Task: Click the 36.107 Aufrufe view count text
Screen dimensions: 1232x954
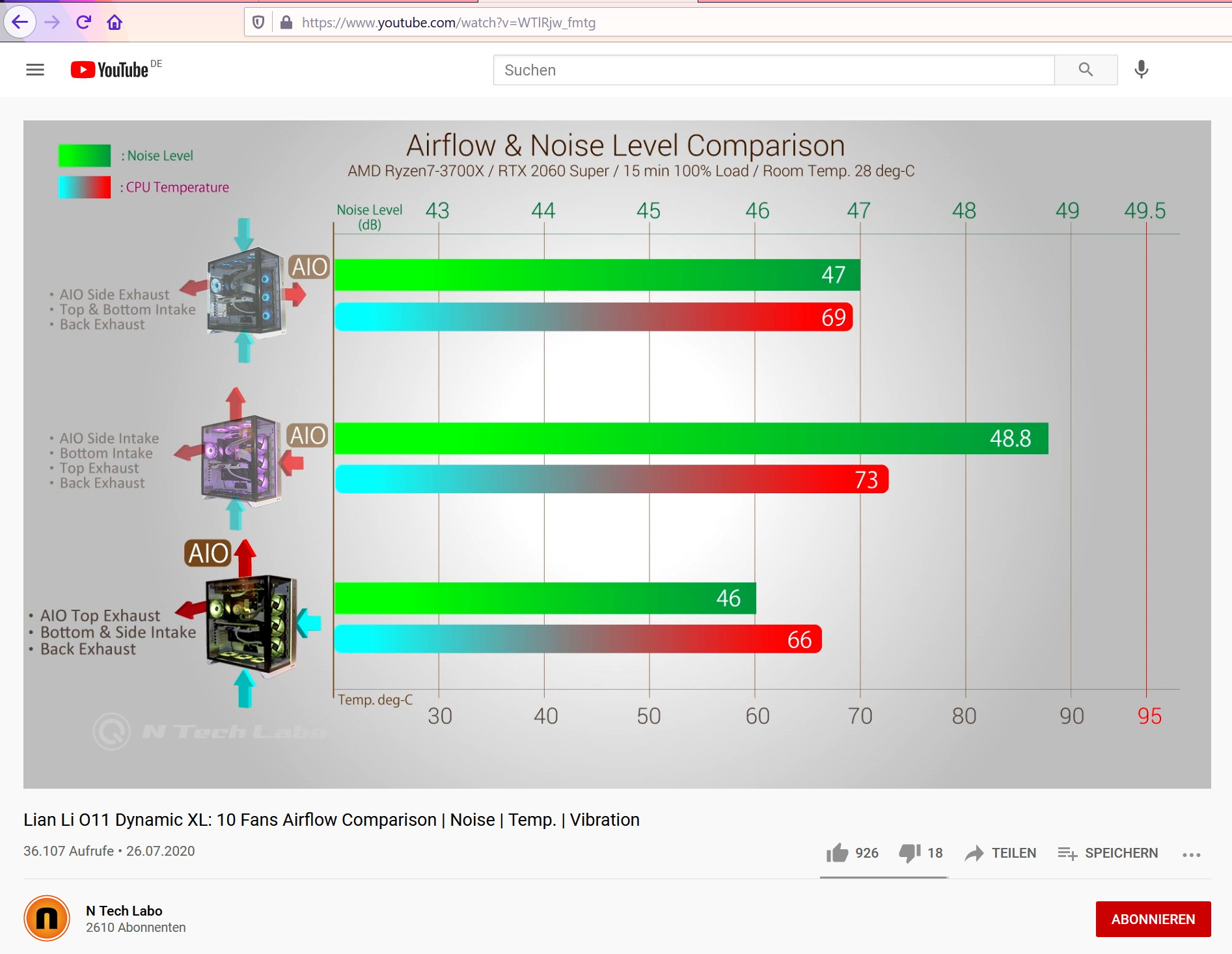Action: (69, 851)
